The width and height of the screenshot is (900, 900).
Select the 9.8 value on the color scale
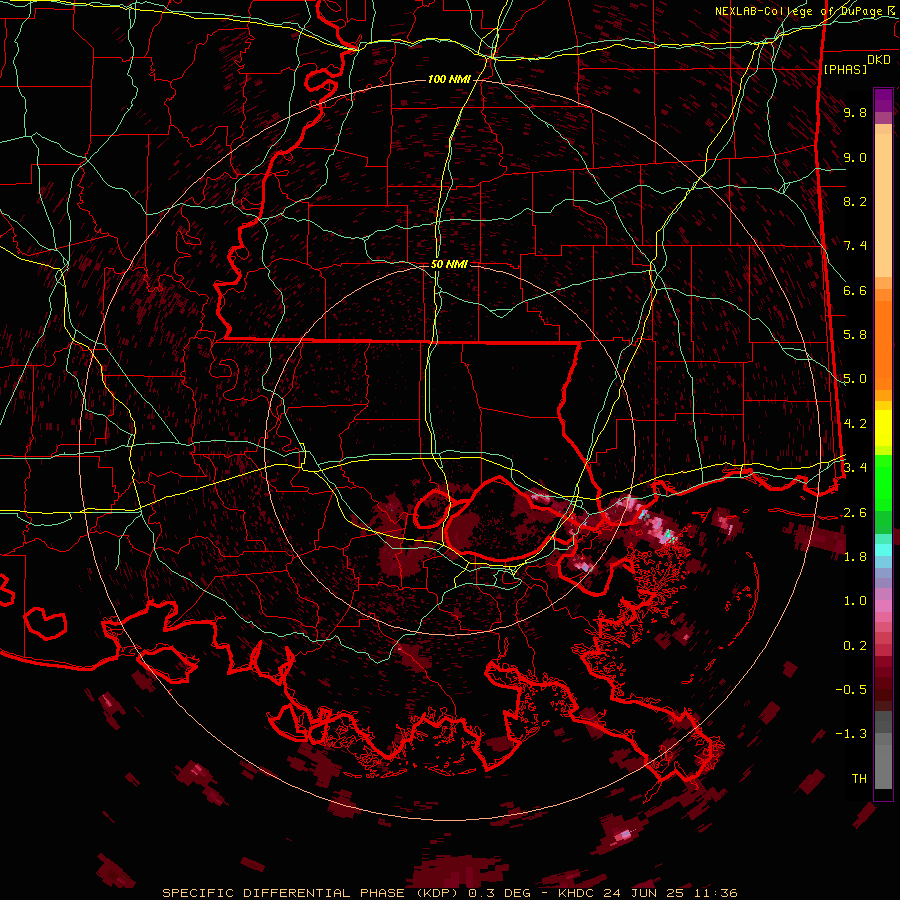(x=855, y=112)
